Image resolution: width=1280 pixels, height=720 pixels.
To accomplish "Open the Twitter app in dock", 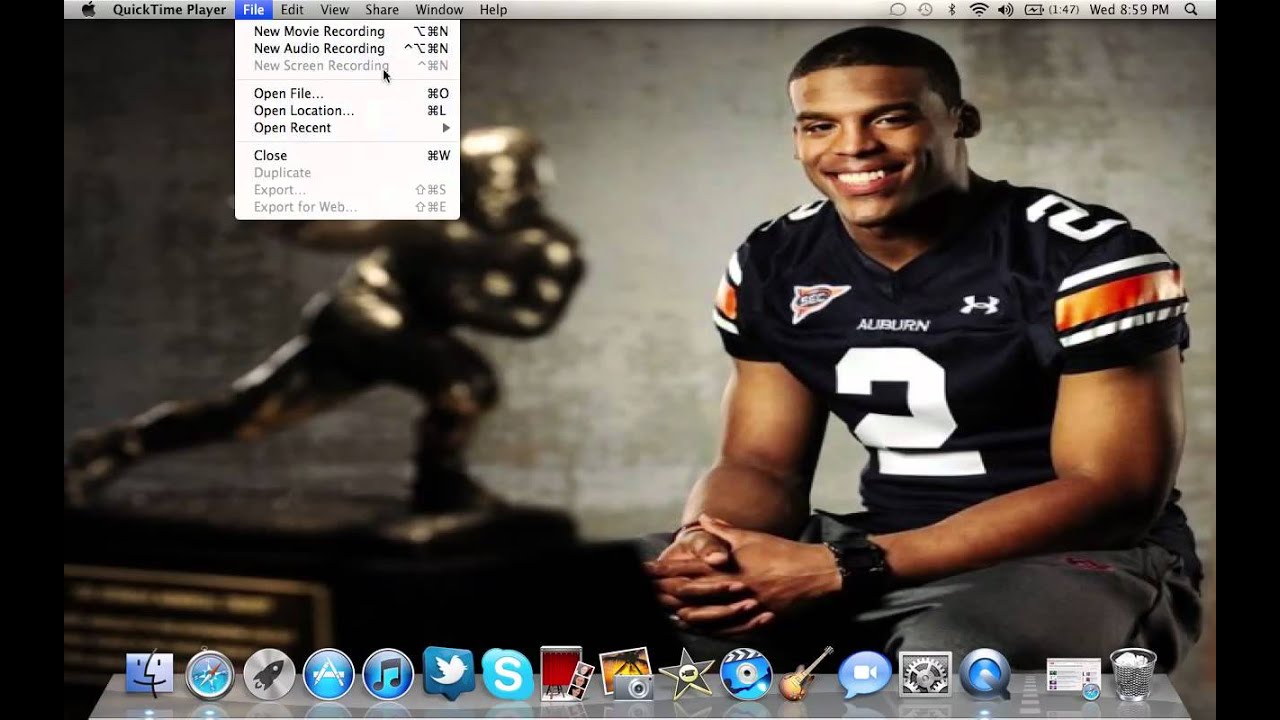I will click(x=448, y=673).
